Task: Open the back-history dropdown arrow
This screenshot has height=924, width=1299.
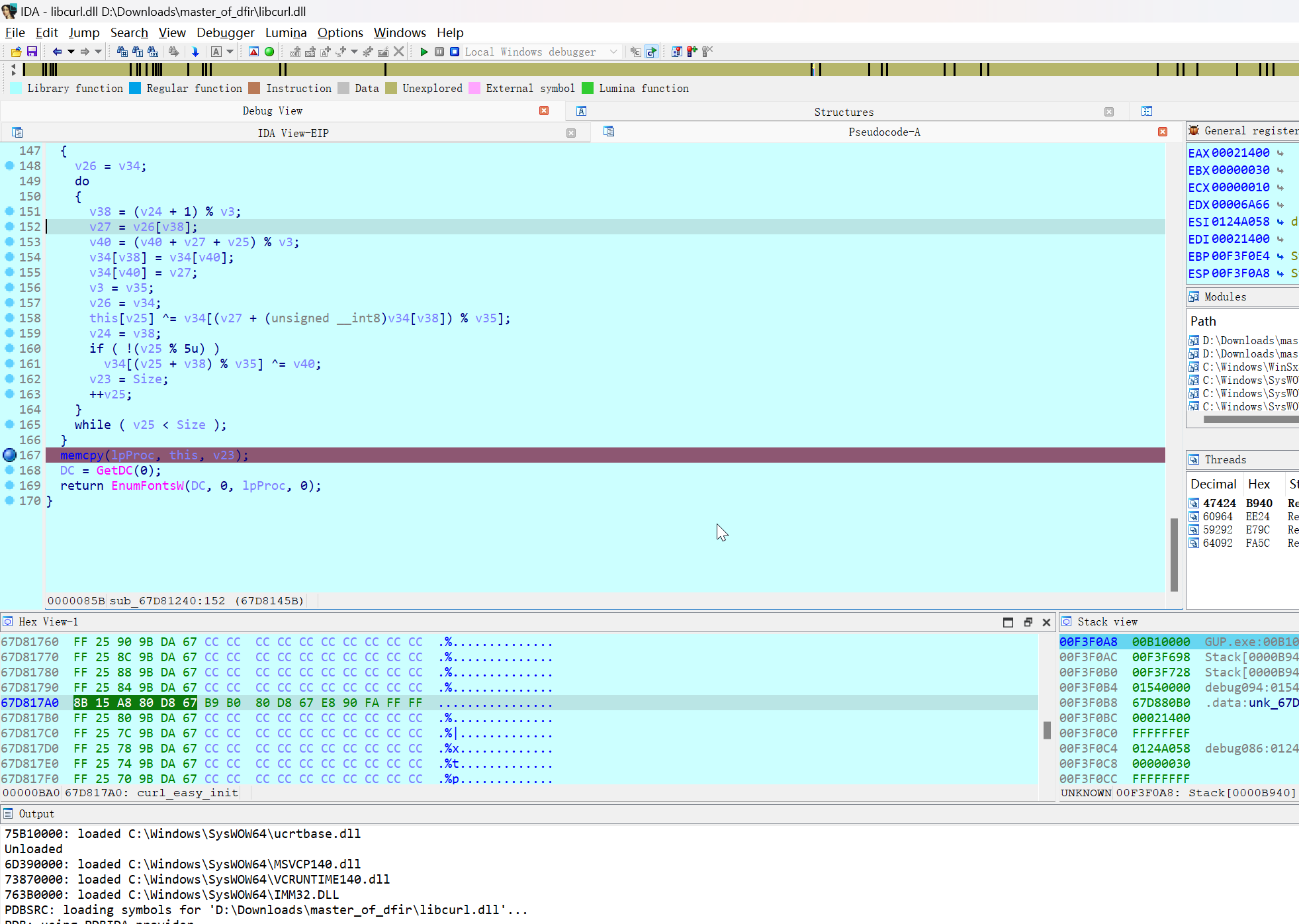Action: pos(71,52)
